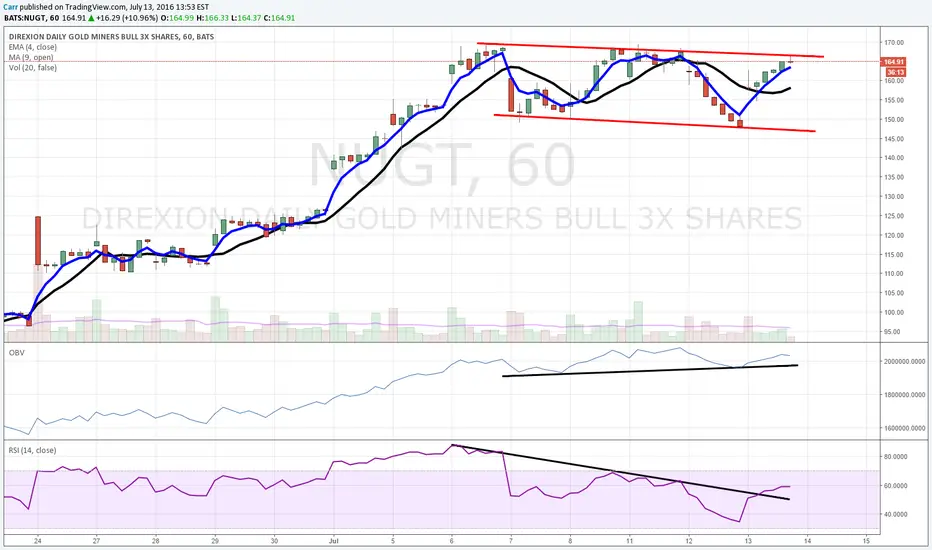Click the EMA (4, close) indicator legend
Image resolution: width=932 pixels, height=550 pixels.
tap(33, 47)
